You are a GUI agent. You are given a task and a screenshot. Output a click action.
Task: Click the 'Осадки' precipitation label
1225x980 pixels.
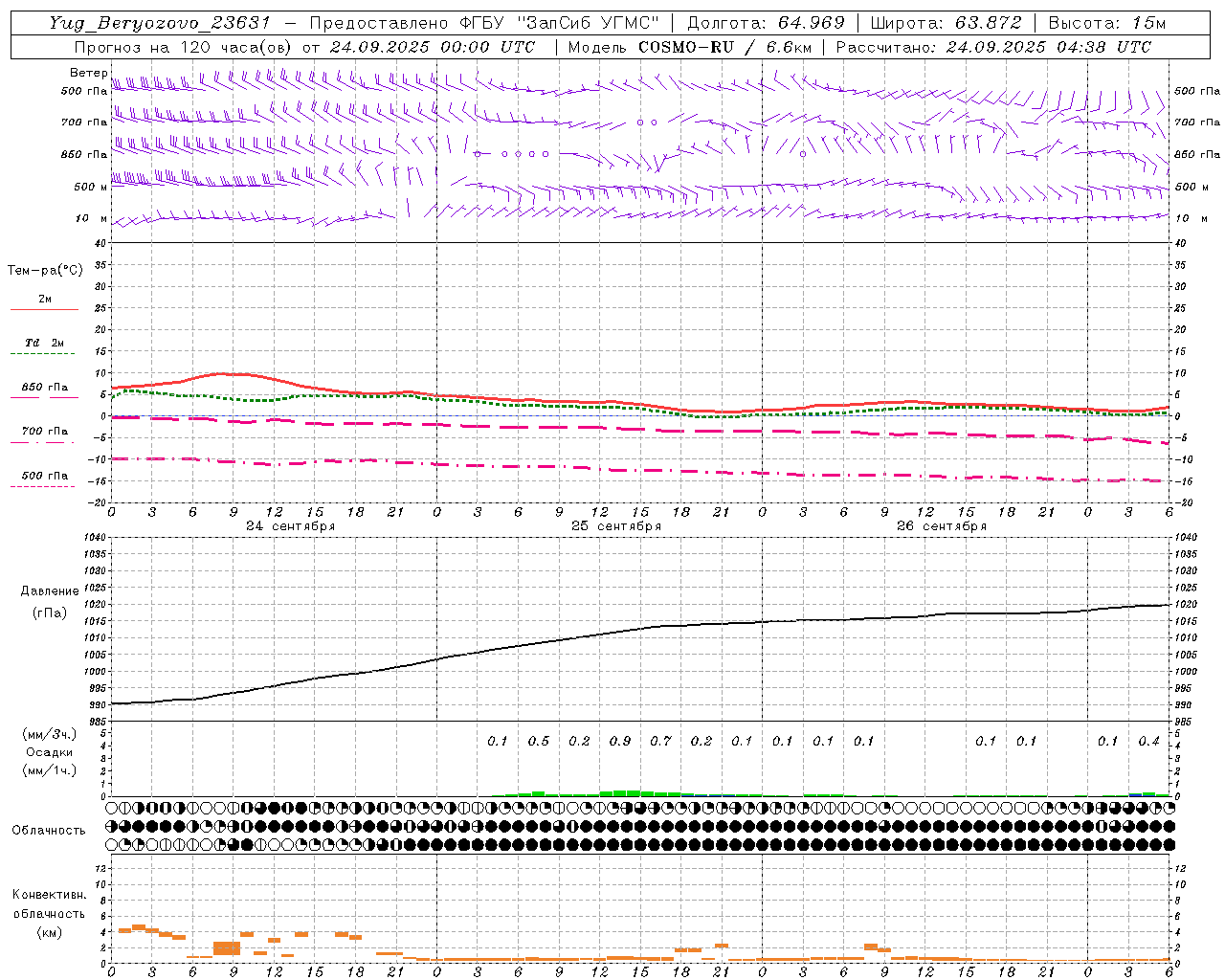[50, 752]
